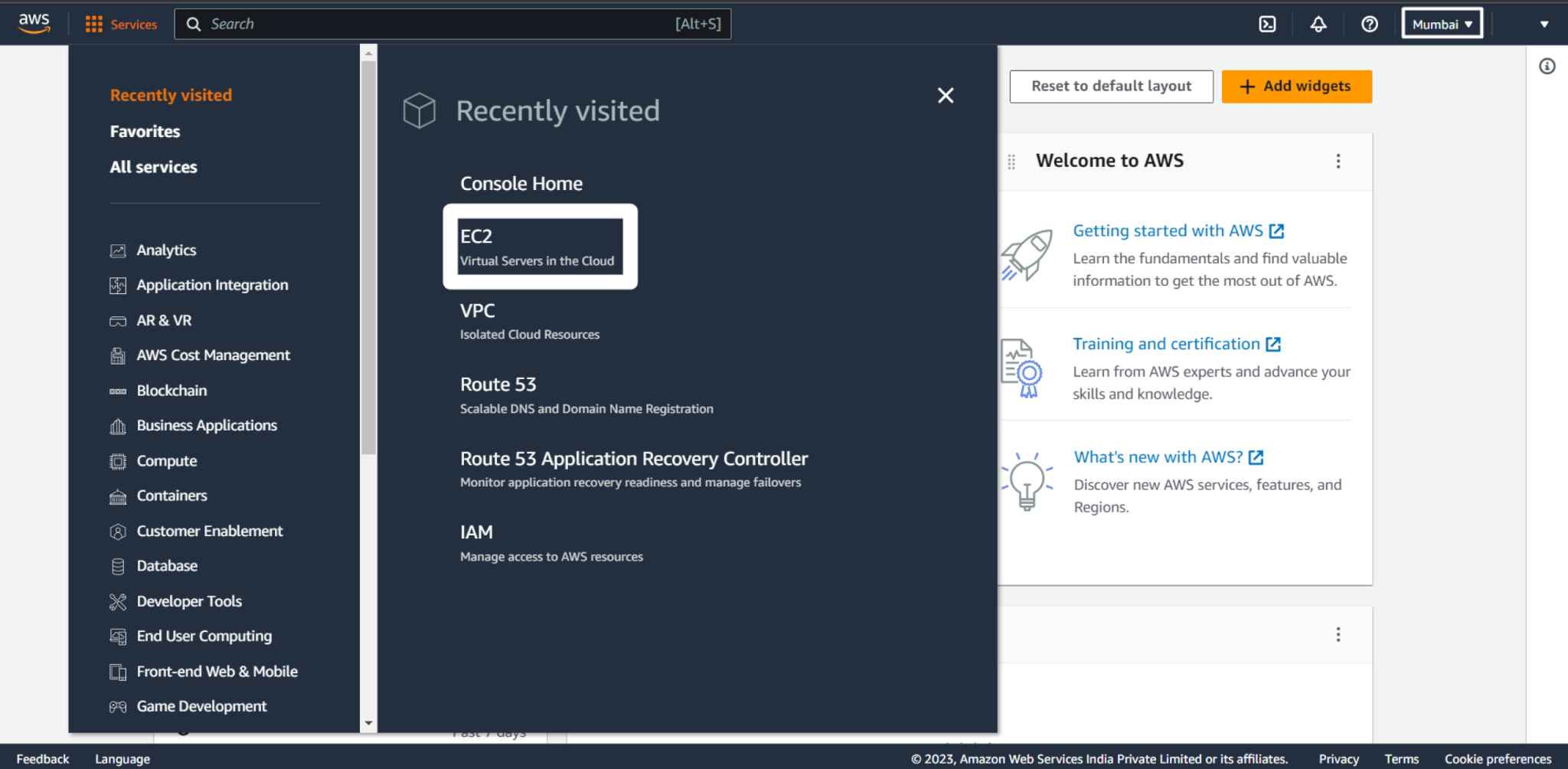Open the Services grid menu

click(121, 25)
